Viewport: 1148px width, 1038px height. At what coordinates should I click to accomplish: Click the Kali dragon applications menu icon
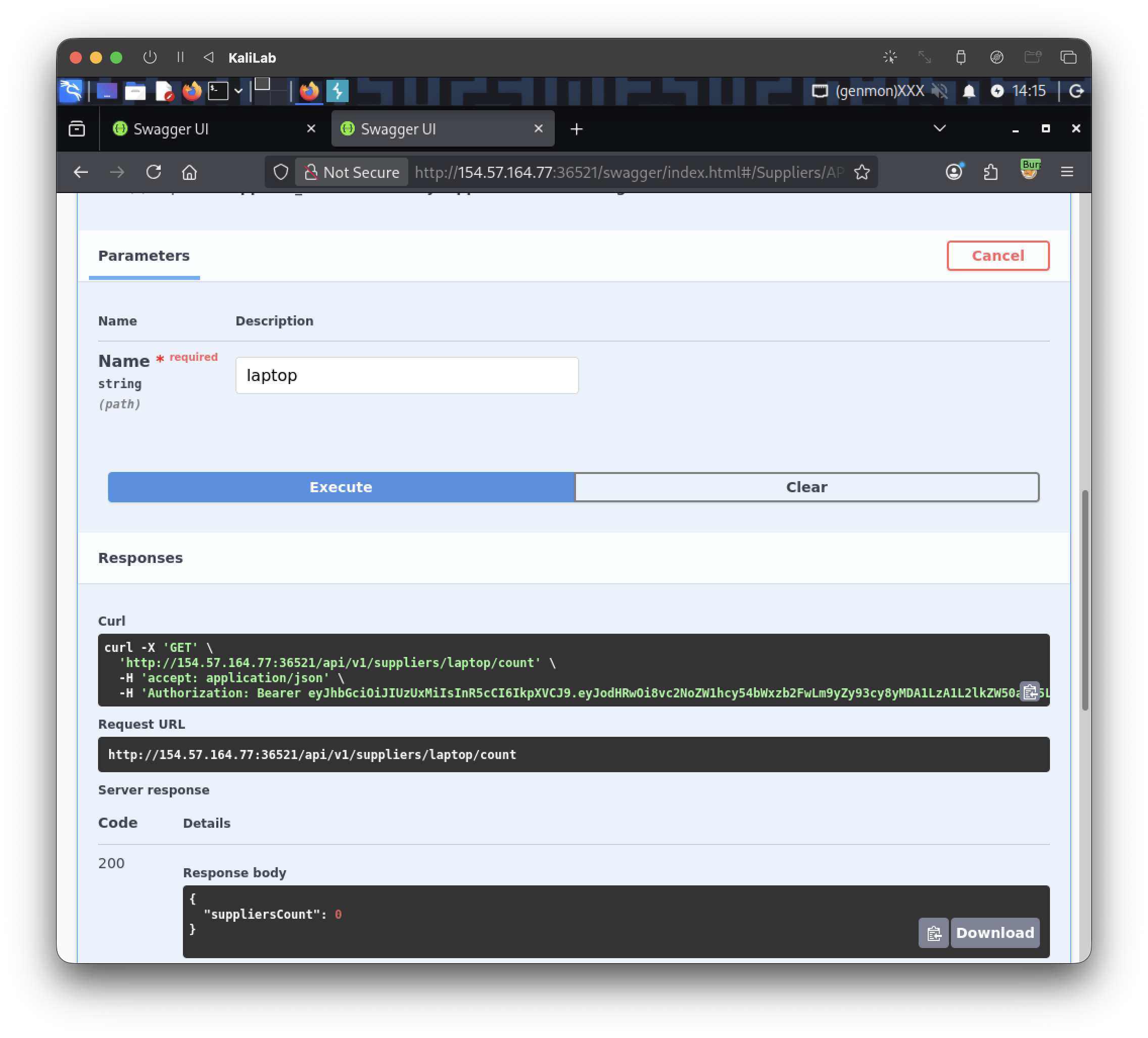[71, 90]
